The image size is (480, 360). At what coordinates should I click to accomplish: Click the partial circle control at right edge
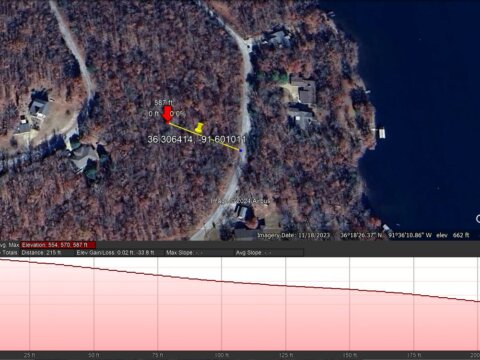478,219
